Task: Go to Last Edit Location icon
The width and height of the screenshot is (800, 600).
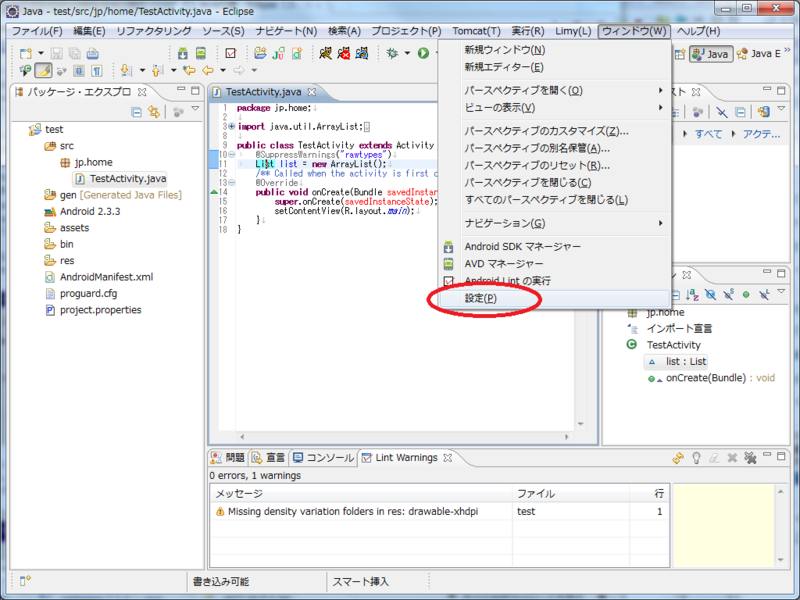Action: pos(189,70)
